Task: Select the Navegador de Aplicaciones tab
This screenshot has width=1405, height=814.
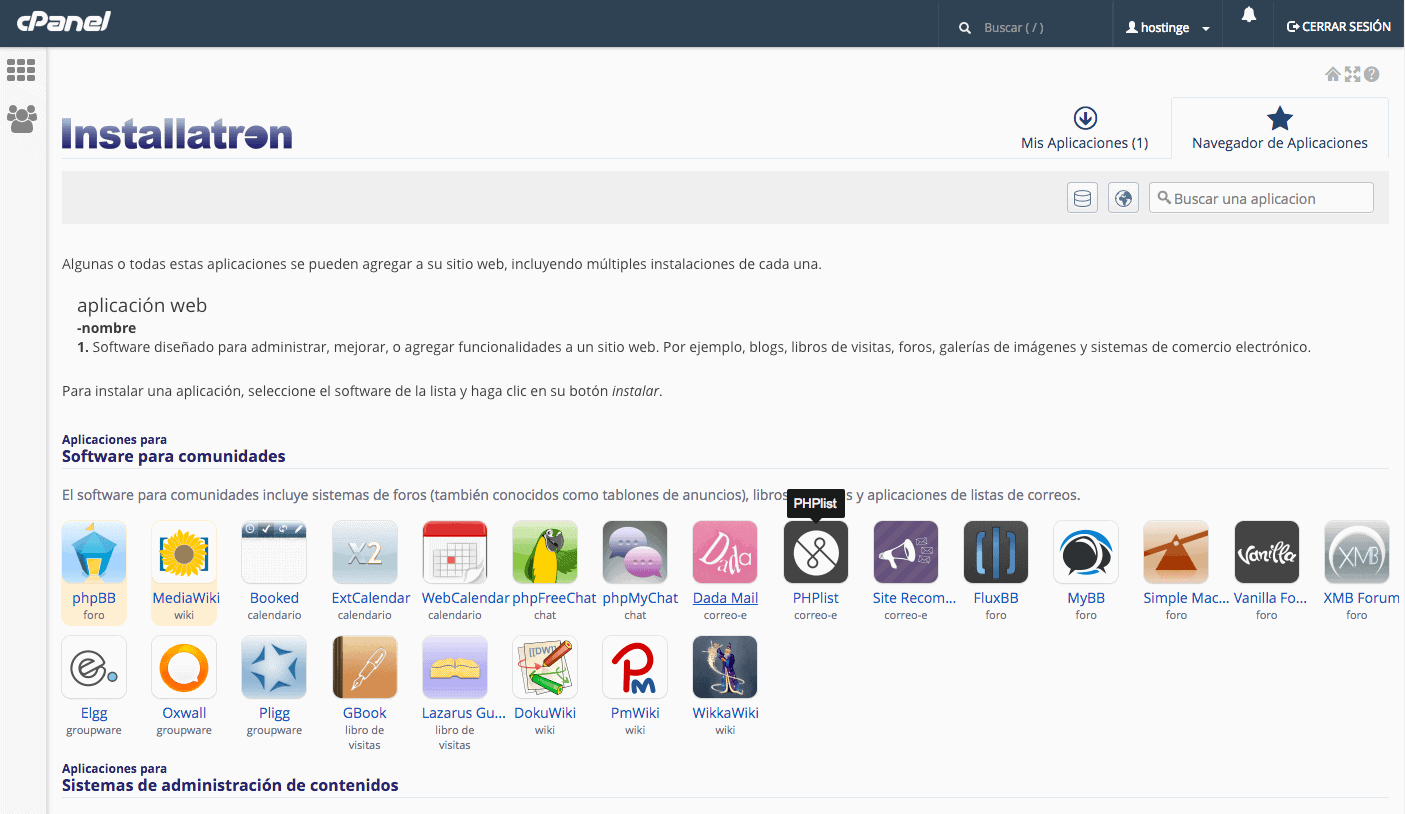Action: pyautogui.click(x=1280, y=130)
